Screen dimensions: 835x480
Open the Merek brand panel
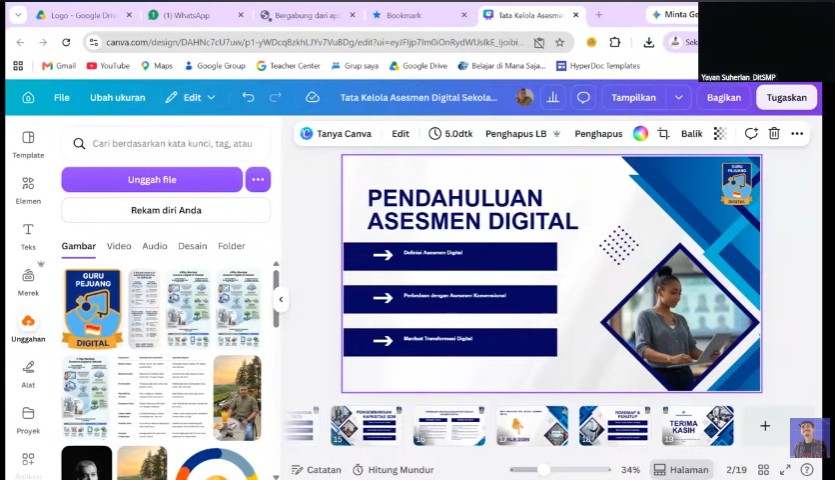click(28, 282)
